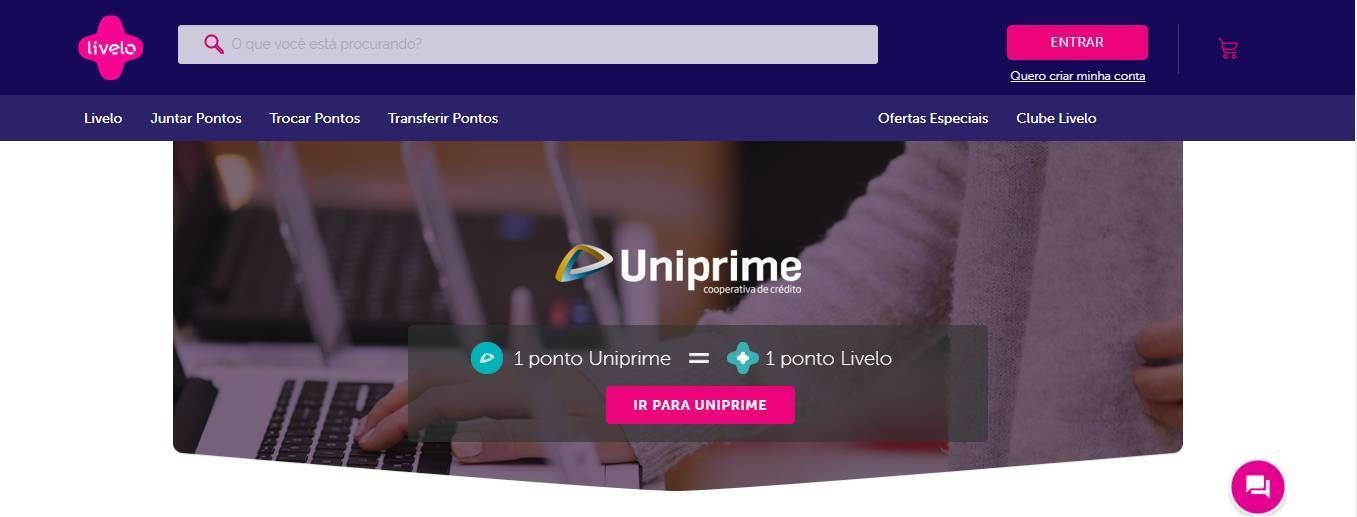
Task: Click the teal Uniprime point icon
Action: 487,358
